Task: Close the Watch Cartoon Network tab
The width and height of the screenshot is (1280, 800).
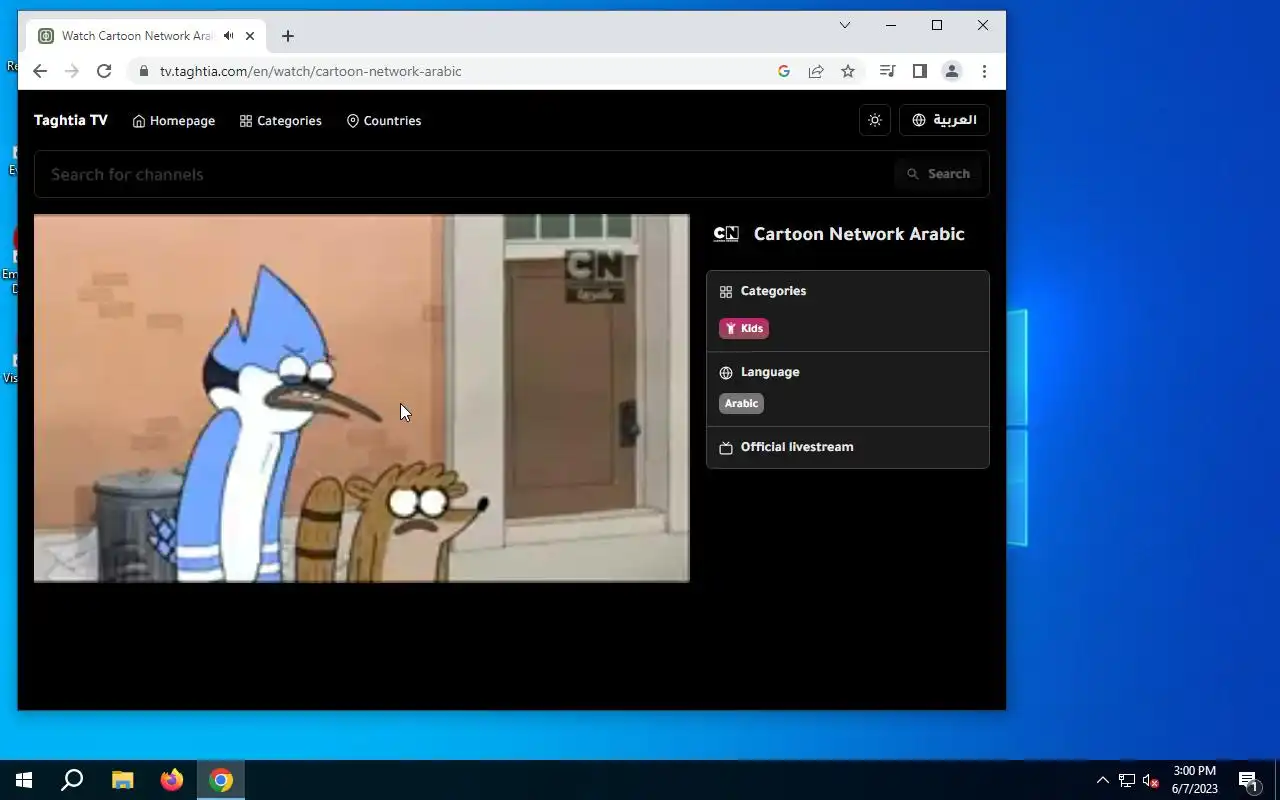Action: [x=250, y=36]
